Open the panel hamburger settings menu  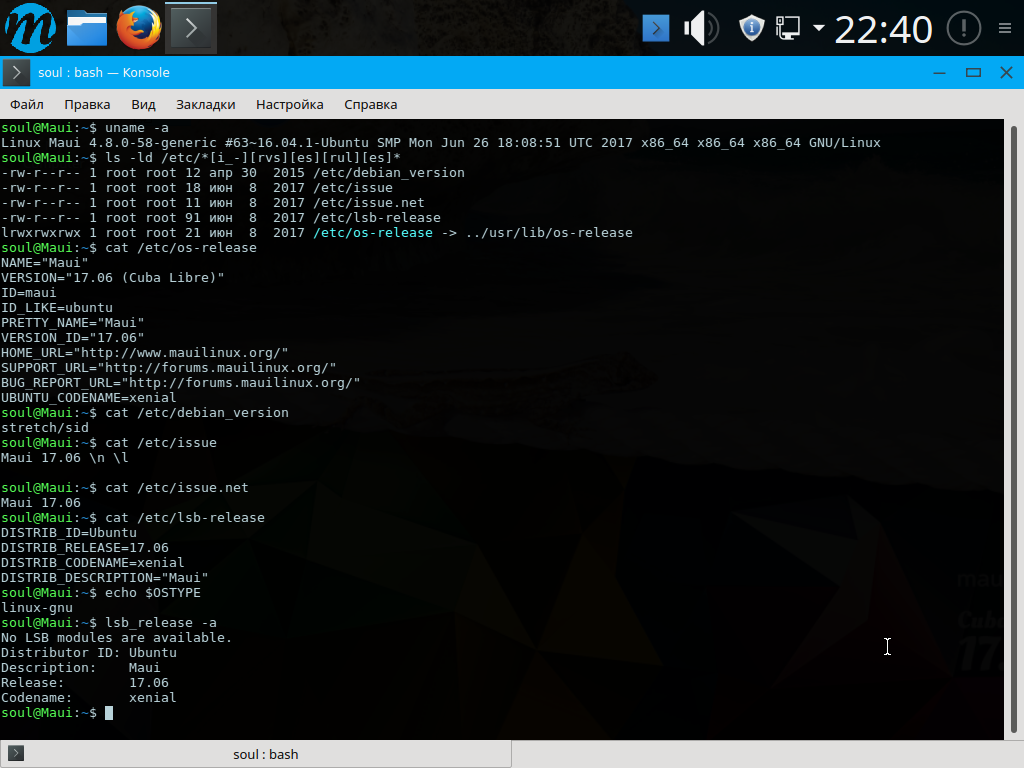[x=1005, y=28]
